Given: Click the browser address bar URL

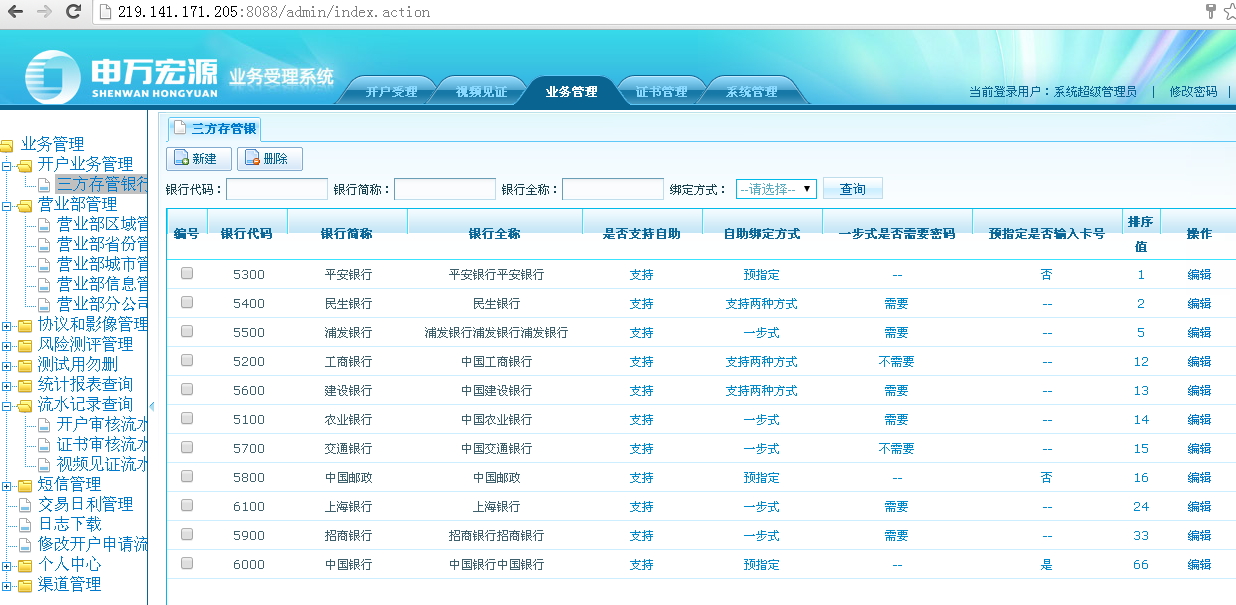Looking at the screenshot, I should (274, 12).
